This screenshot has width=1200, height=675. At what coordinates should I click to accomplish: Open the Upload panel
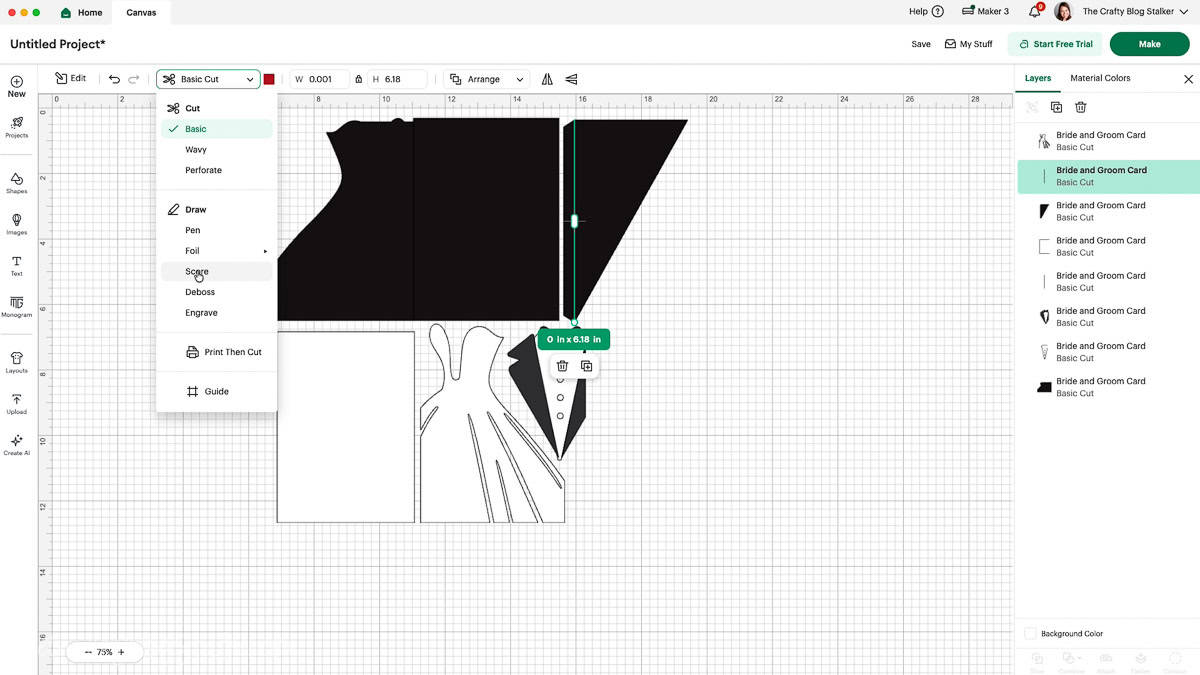16,404
